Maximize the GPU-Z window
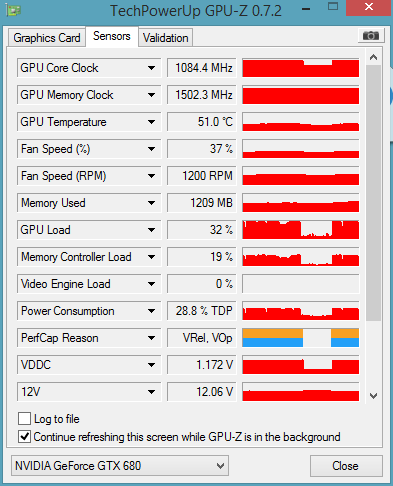The width and height of the screenshot is (393, 486). 333,7
